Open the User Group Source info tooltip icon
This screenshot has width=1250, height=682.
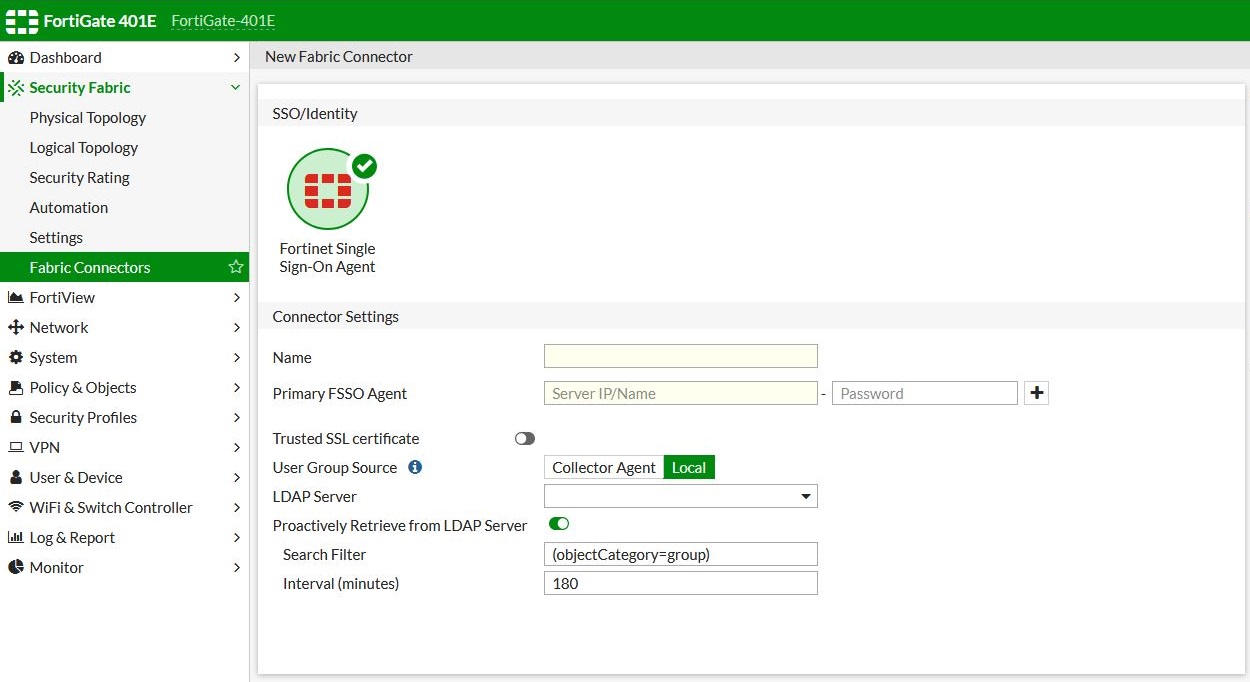[417, 467]
